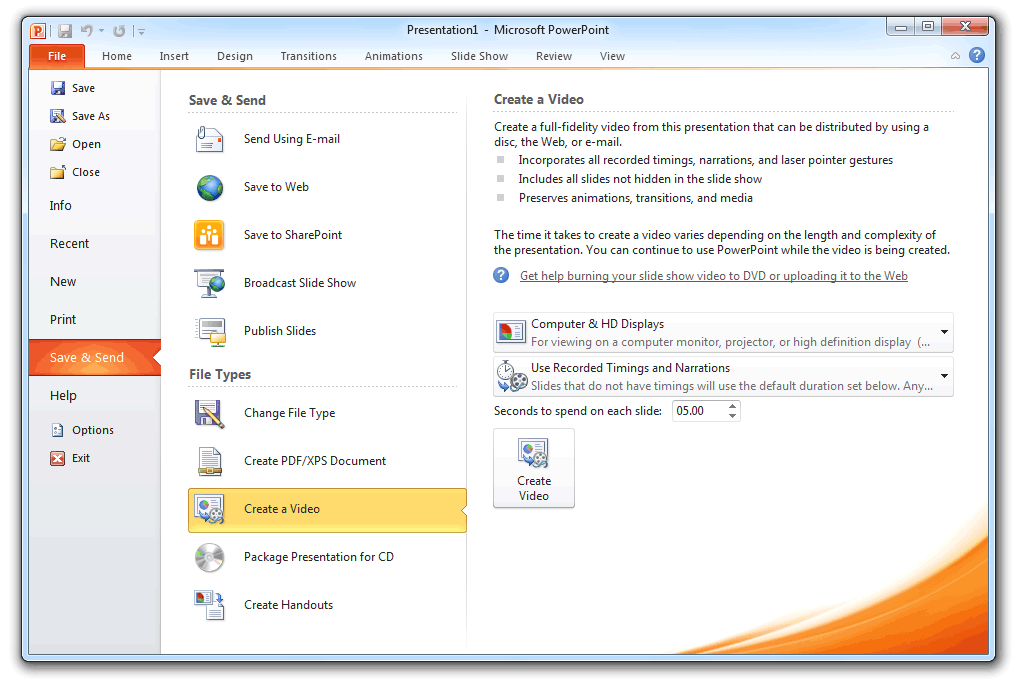Open the File tab

pos(57,56)
